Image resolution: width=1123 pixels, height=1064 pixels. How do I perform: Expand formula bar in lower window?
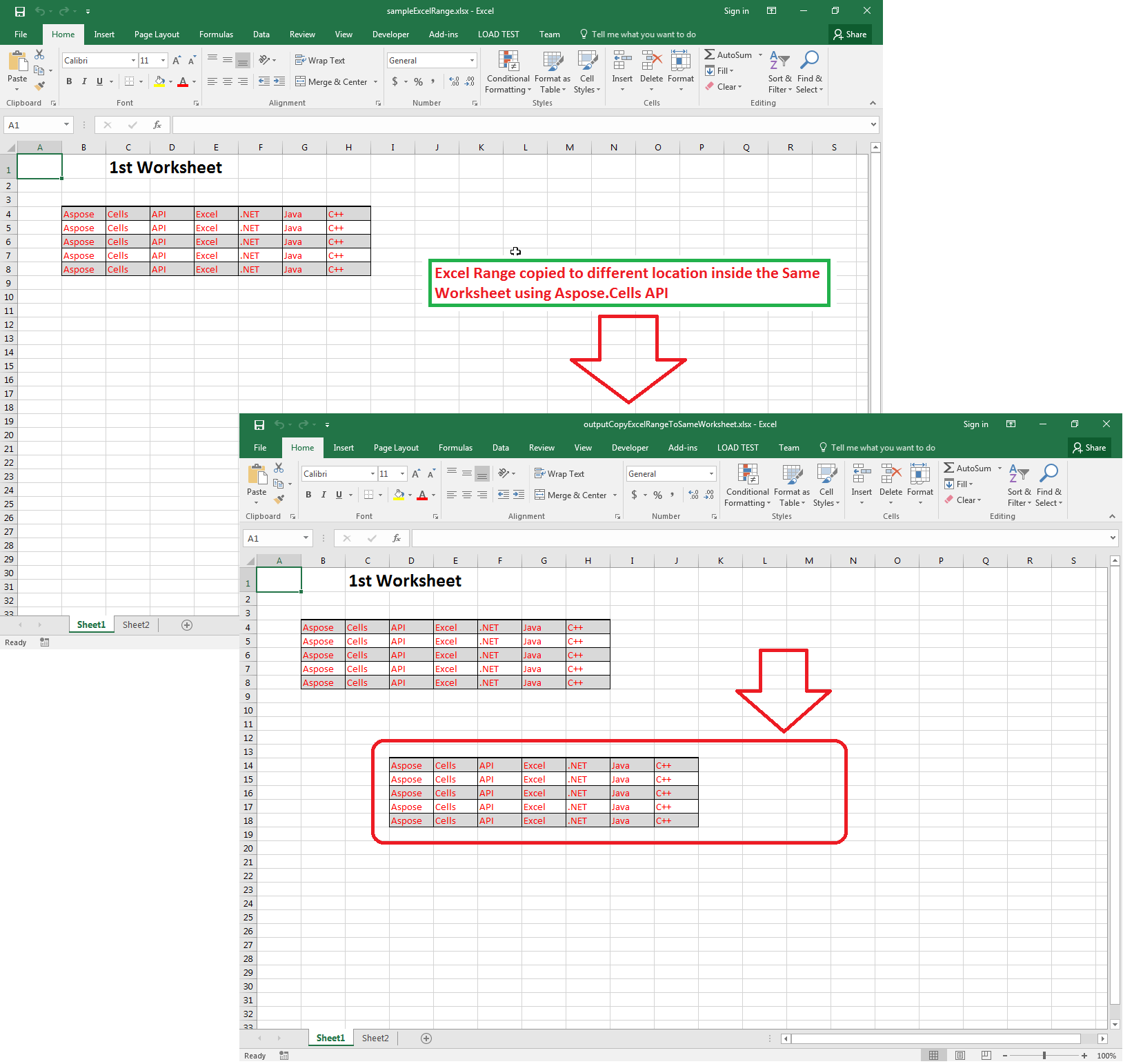(1113, 538)
